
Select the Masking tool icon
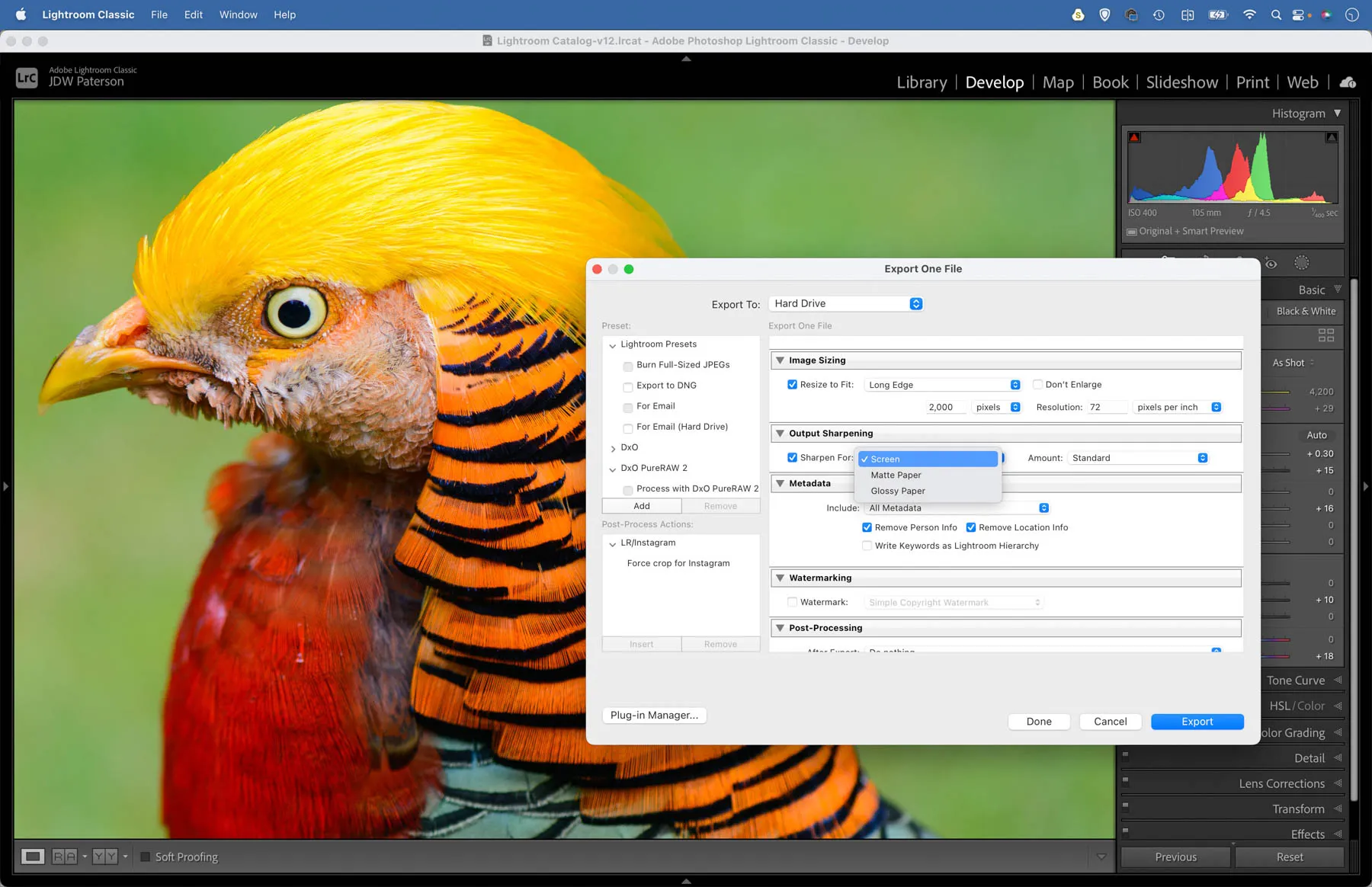click(1301, 263)
